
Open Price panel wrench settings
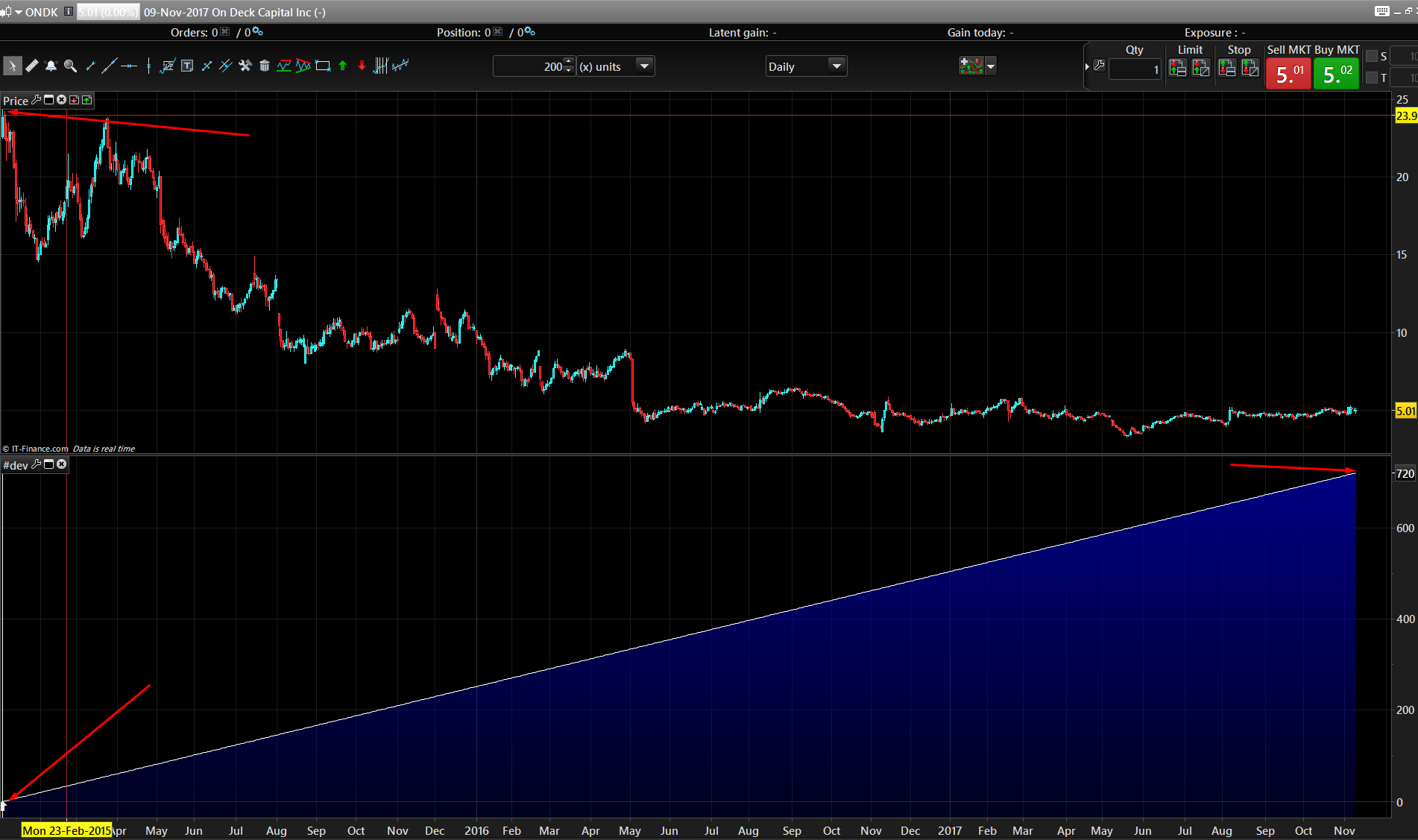(36, 100)
